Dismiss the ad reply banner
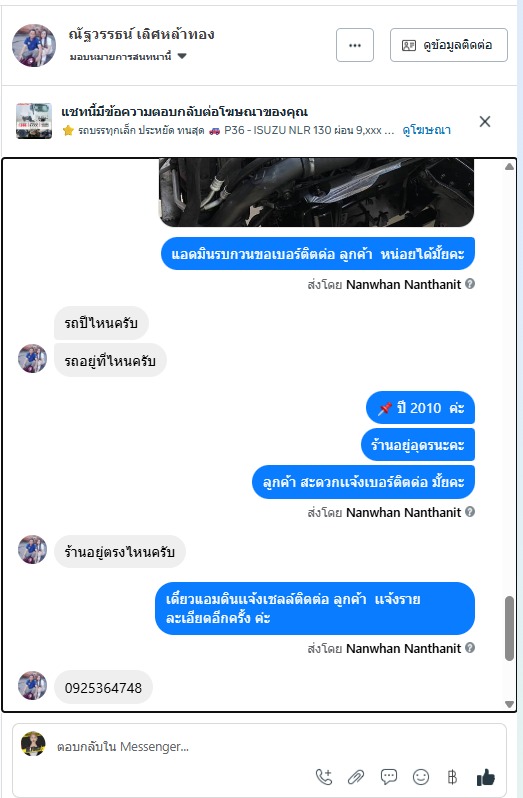This screenshot has height=798, width=523. tap(485, 121)
